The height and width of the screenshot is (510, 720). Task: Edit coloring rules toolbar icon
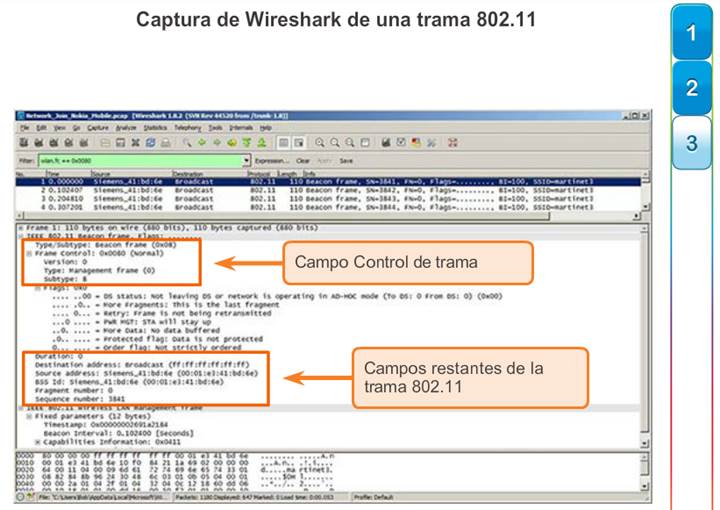coord(416,143)
